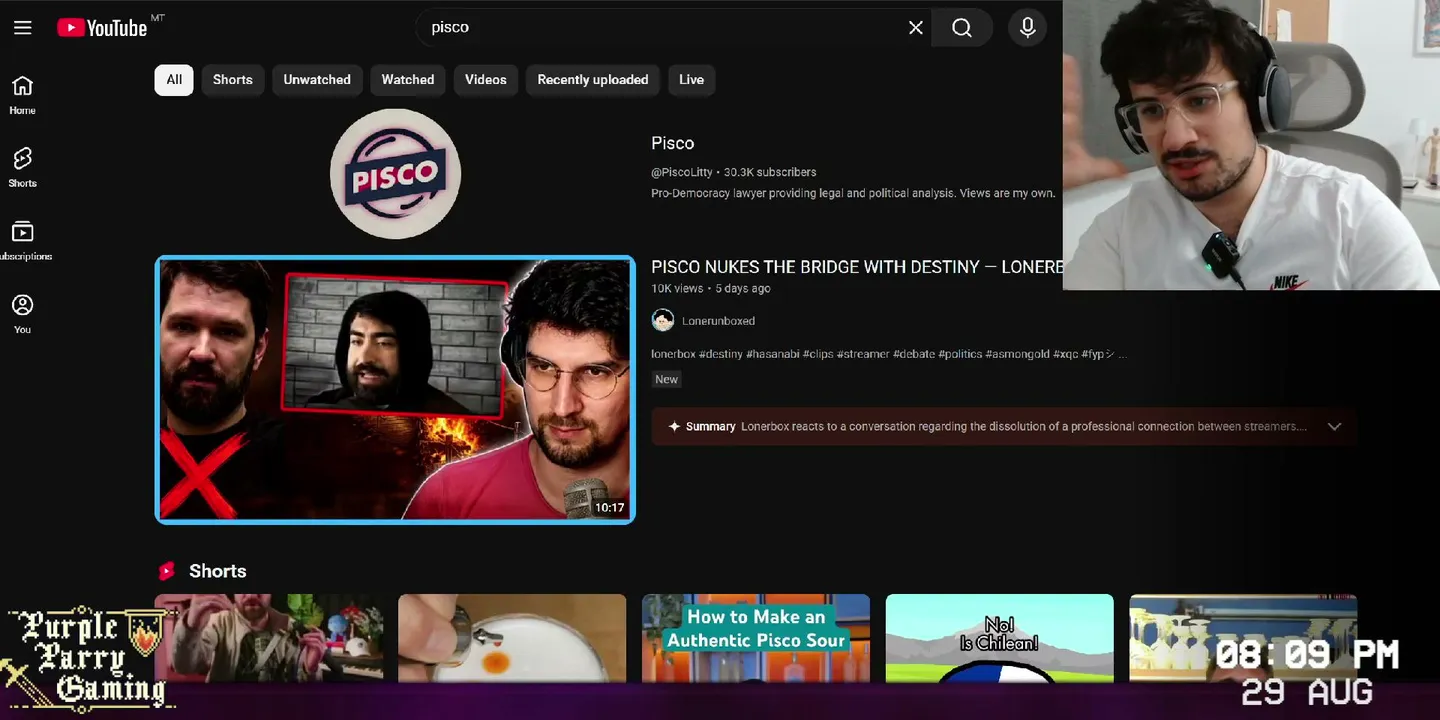Open the 'No! Is Chilean!' short

coord(1000,638)
